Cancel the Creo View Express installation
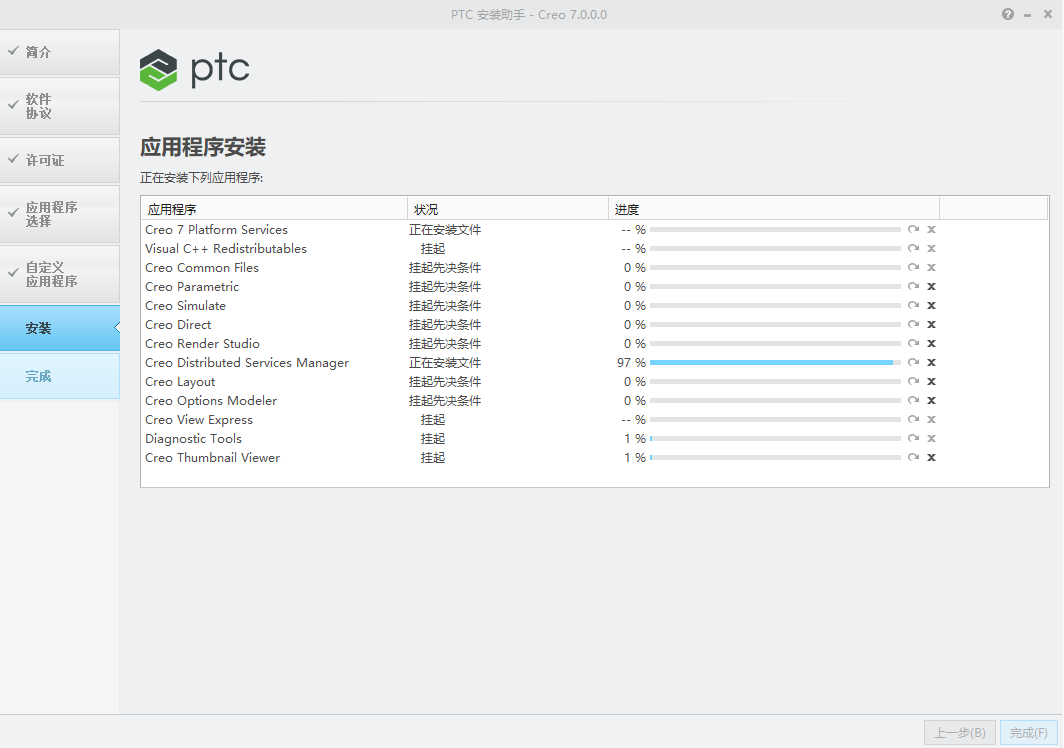Image resolution: width=1064 pixels, height=748 pixels. point(931,419)
